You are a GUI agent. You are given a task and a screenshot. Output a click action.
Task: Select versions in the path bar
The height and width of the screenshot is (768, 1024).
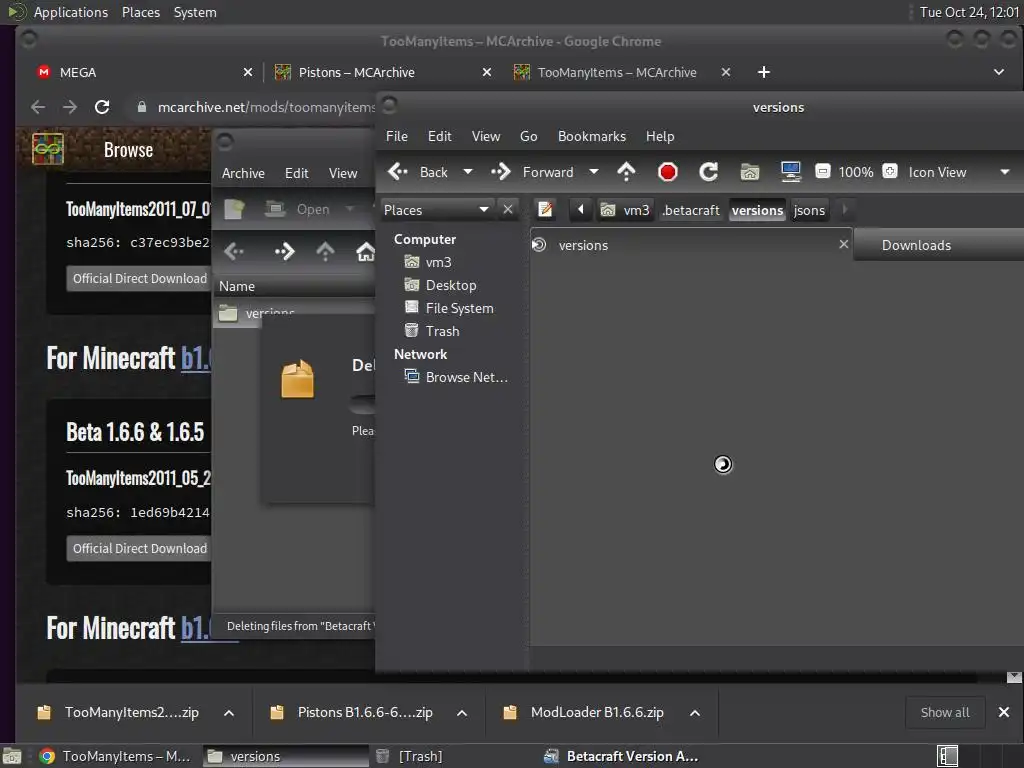pyautogui.click(x=757, y=210)
